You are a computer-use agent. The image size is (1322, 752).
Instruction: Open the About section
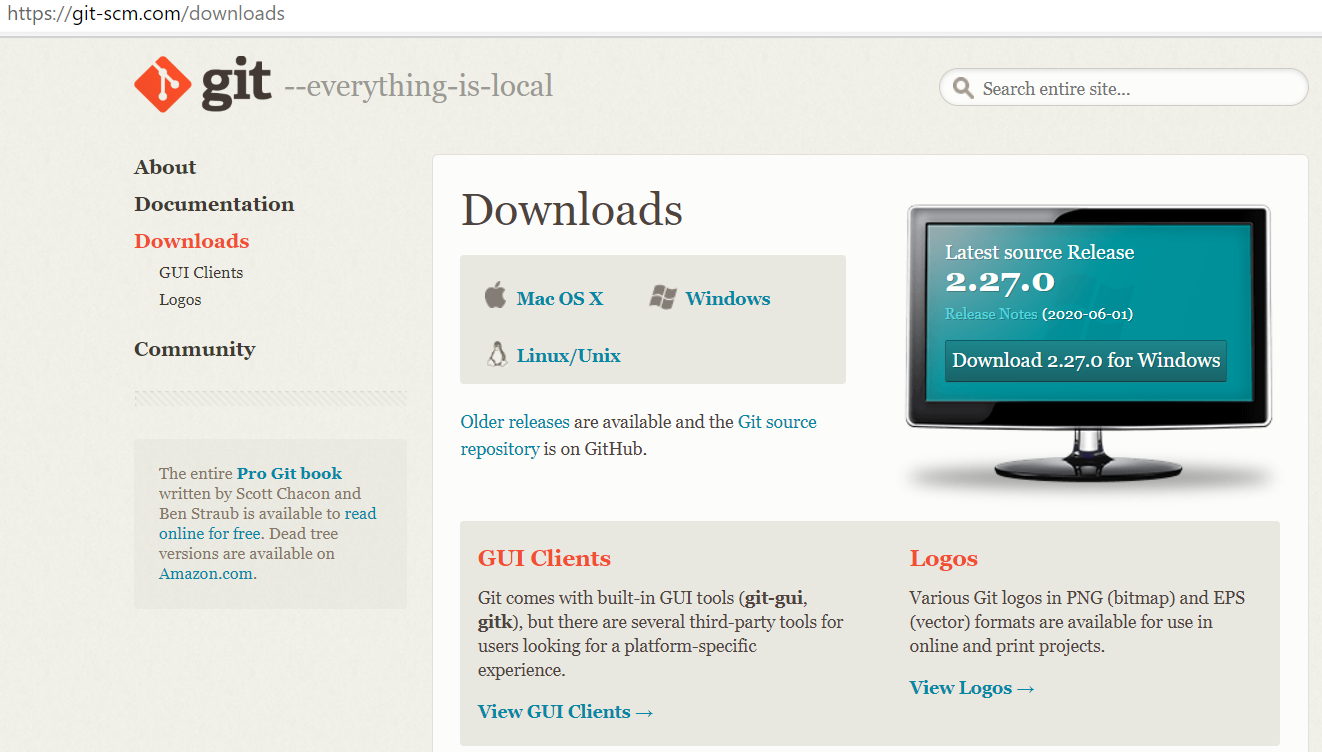(165, 167)
